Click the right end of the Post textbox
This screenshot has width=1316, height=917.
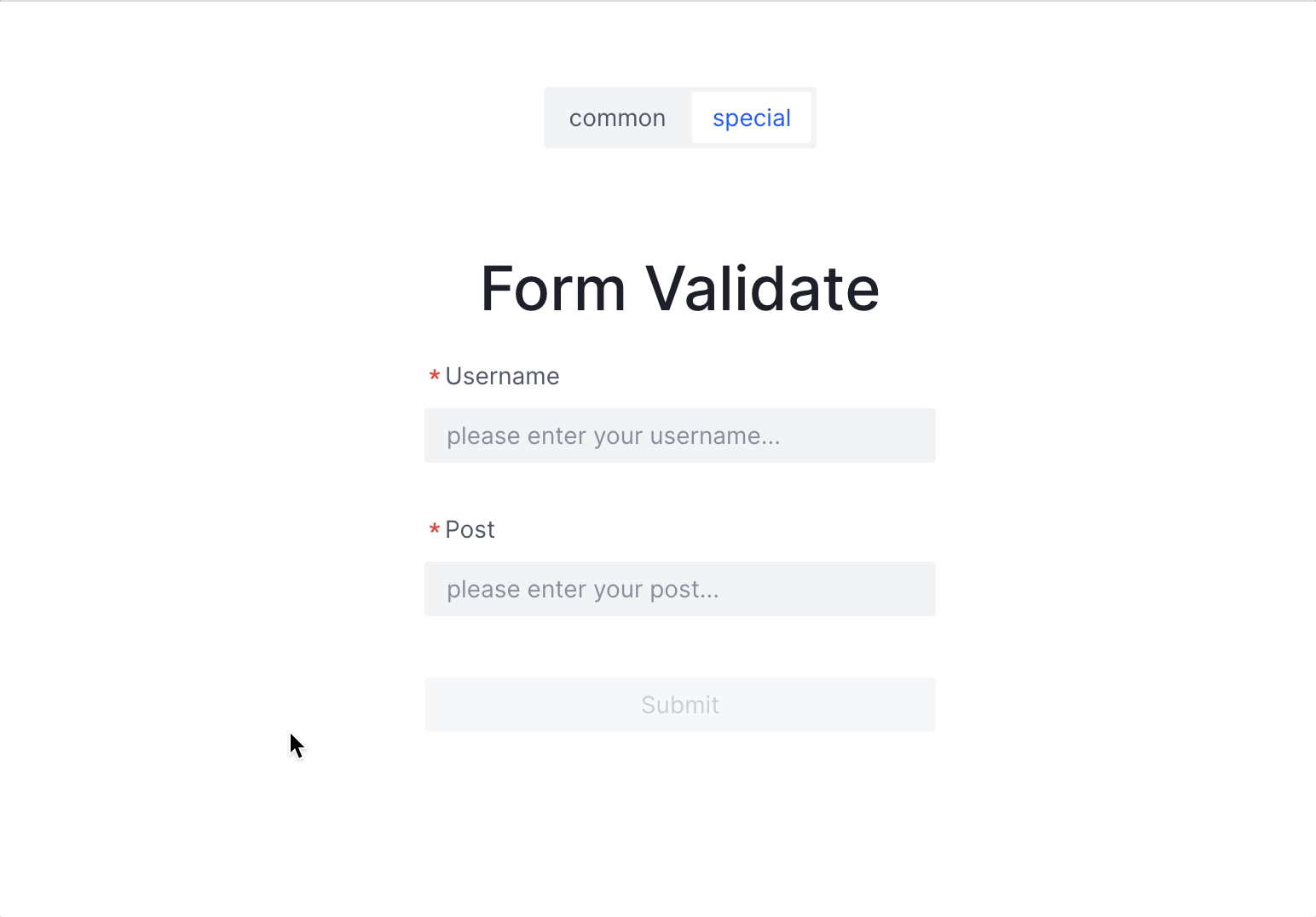[922, 589]
